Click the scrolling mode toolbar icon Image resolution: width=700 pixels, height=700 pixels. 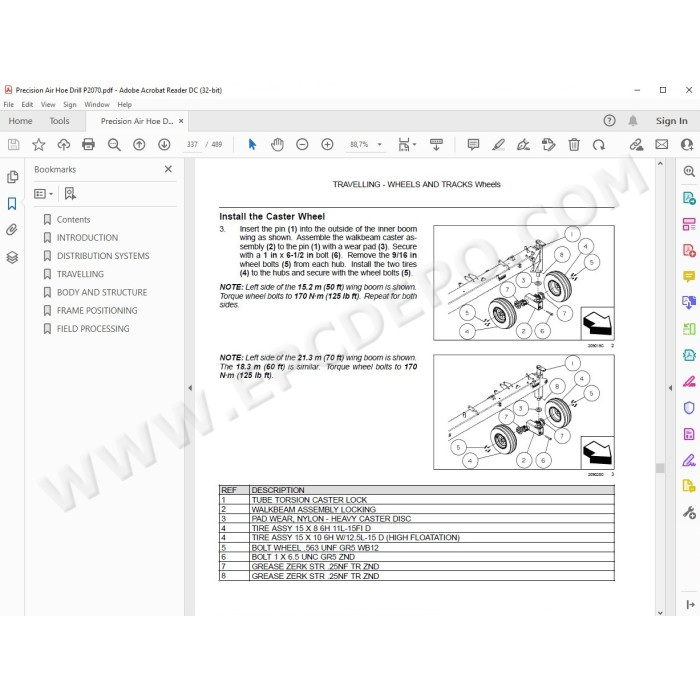pyautogui.click(x=436, y=144)
